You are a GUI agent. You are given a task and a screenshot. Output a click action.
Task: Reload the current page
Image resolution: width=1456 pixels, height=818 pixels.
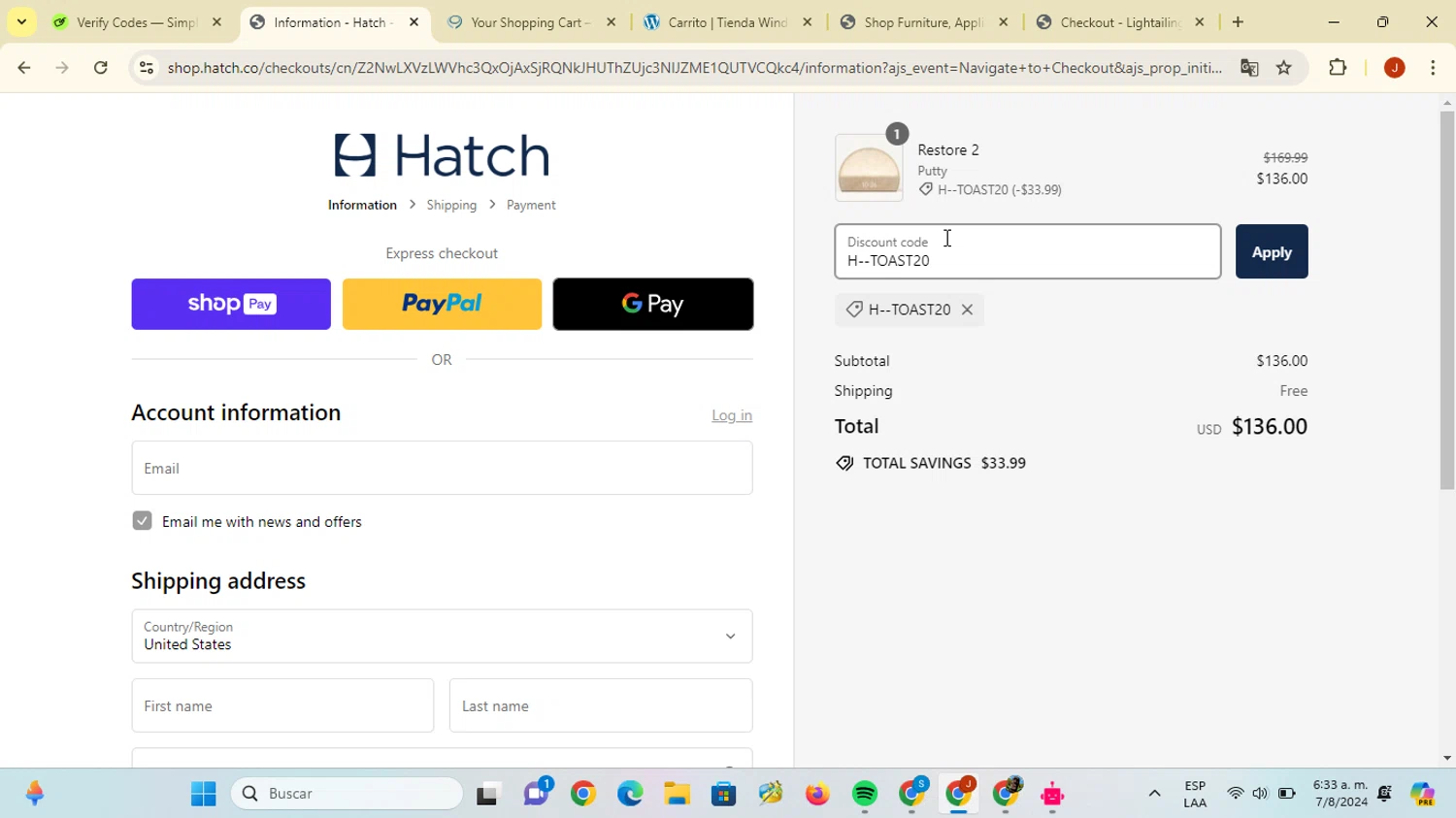[101, 67]
